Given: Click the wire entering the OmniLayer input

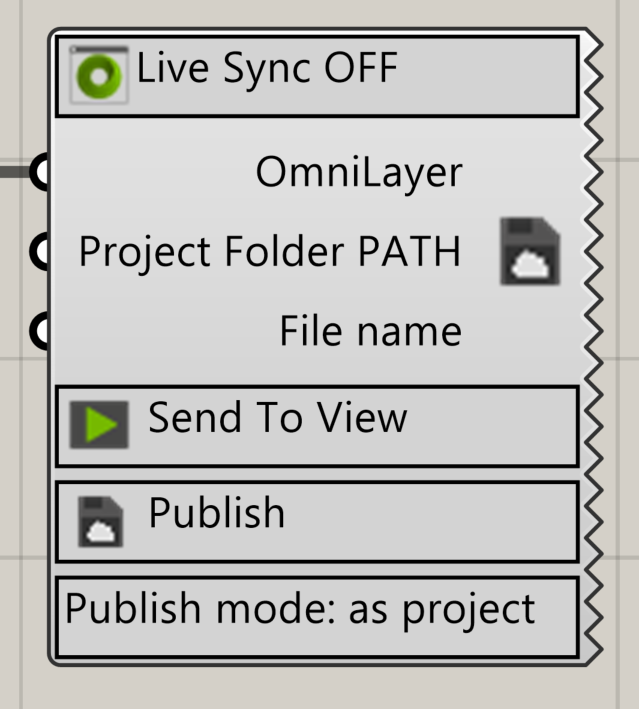Looking at the screenshot, I should pyautogui.click(x=14, y=173).
